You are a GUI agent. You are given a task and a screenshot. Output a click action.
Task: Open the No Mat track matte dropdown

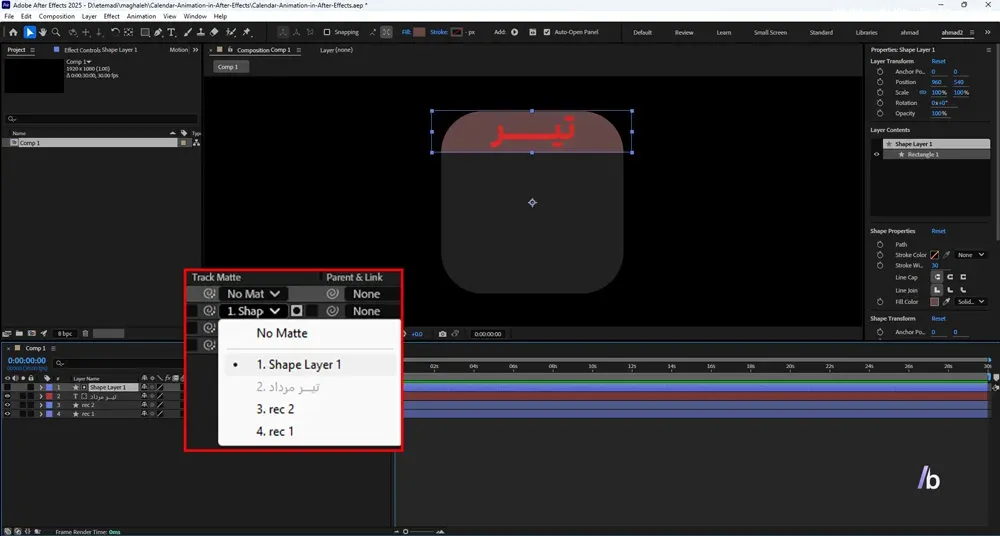pos(253,294)
